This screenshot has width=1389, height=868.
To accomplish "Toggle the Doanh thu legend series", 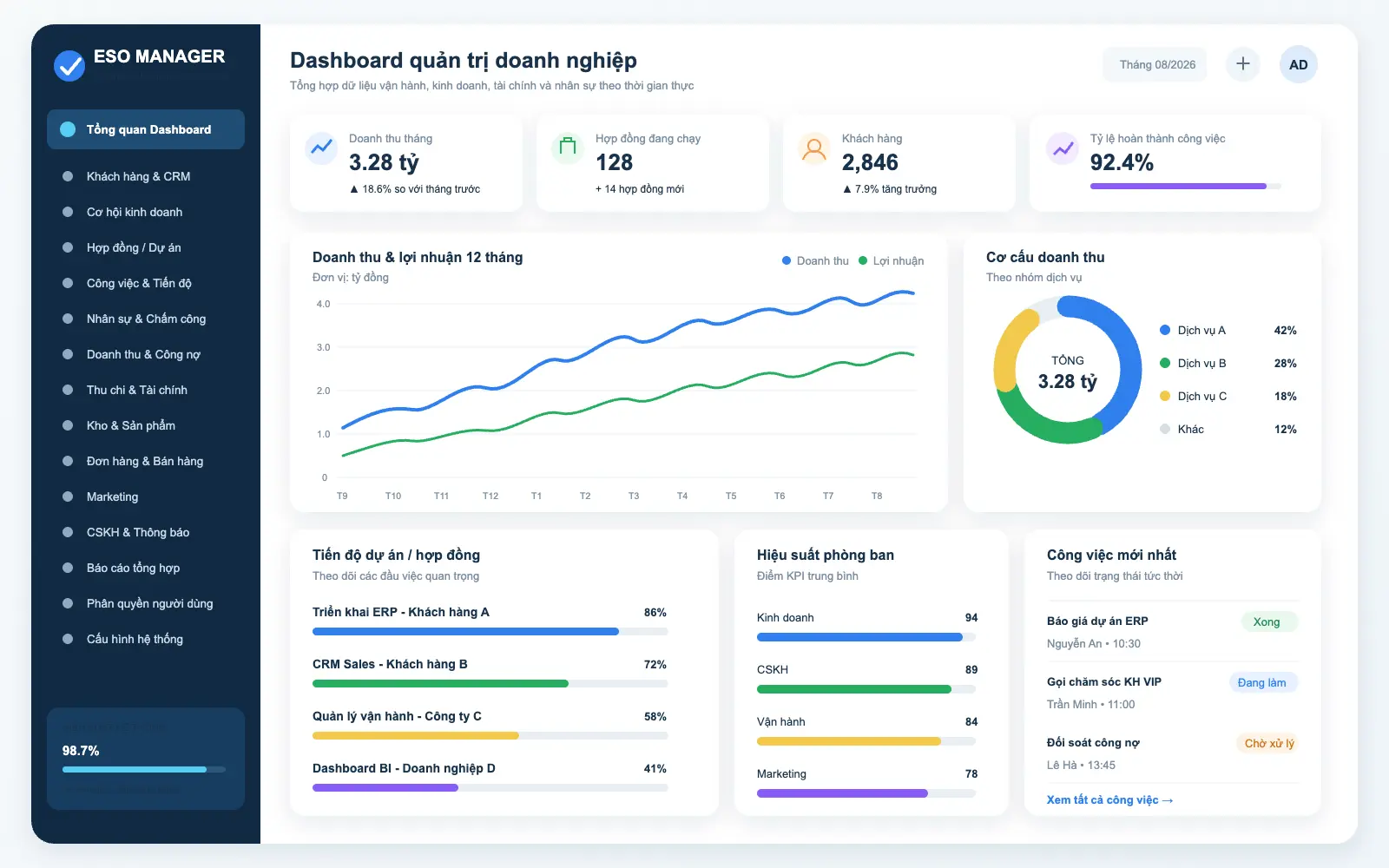I will point(815,260).
